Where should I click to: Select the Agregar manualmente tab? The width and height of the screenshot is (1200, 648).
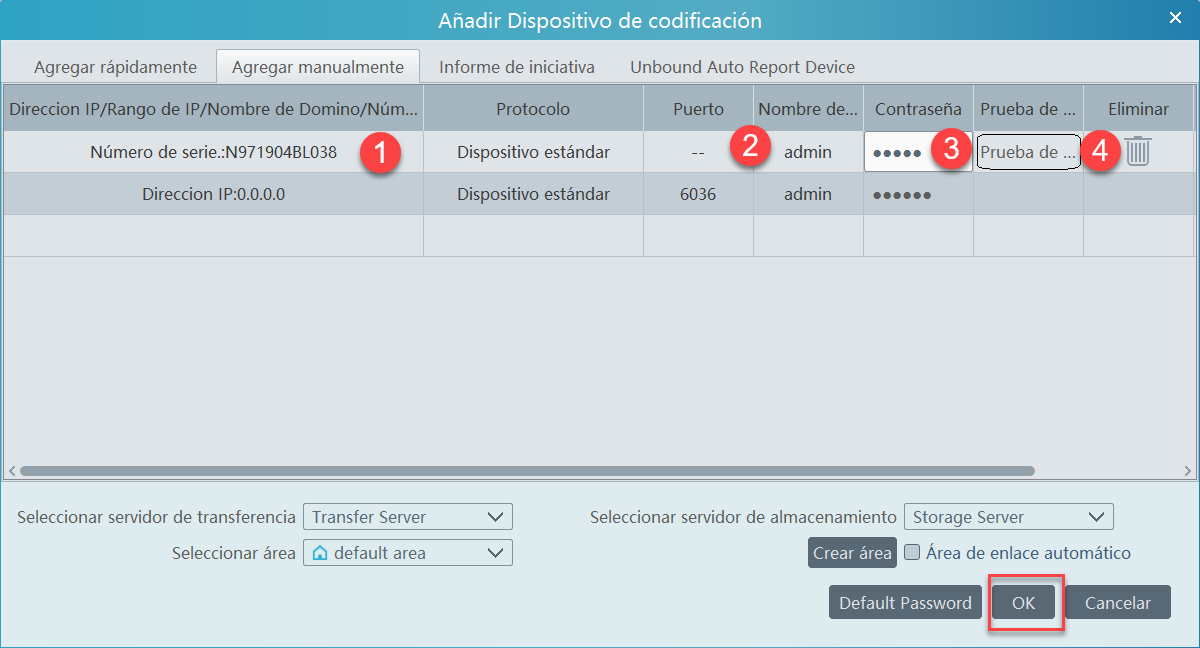[318, 67]
